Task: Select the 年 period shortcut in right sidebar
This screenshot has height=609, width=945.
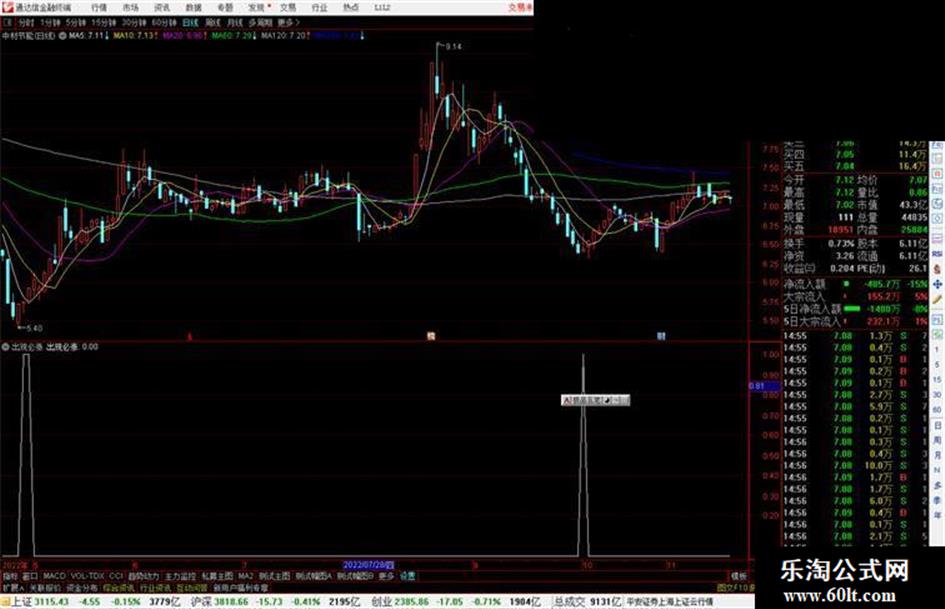Action: [937, 516]
